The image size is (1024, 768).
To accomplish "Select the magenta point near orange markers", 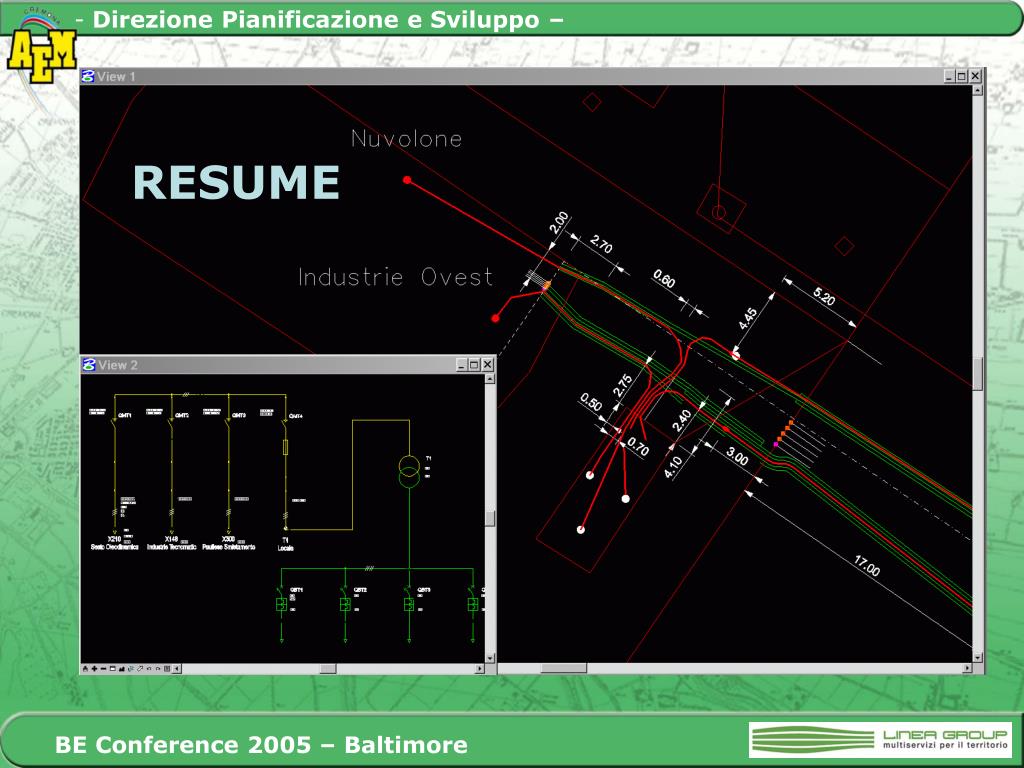I will tap(776, 444).
